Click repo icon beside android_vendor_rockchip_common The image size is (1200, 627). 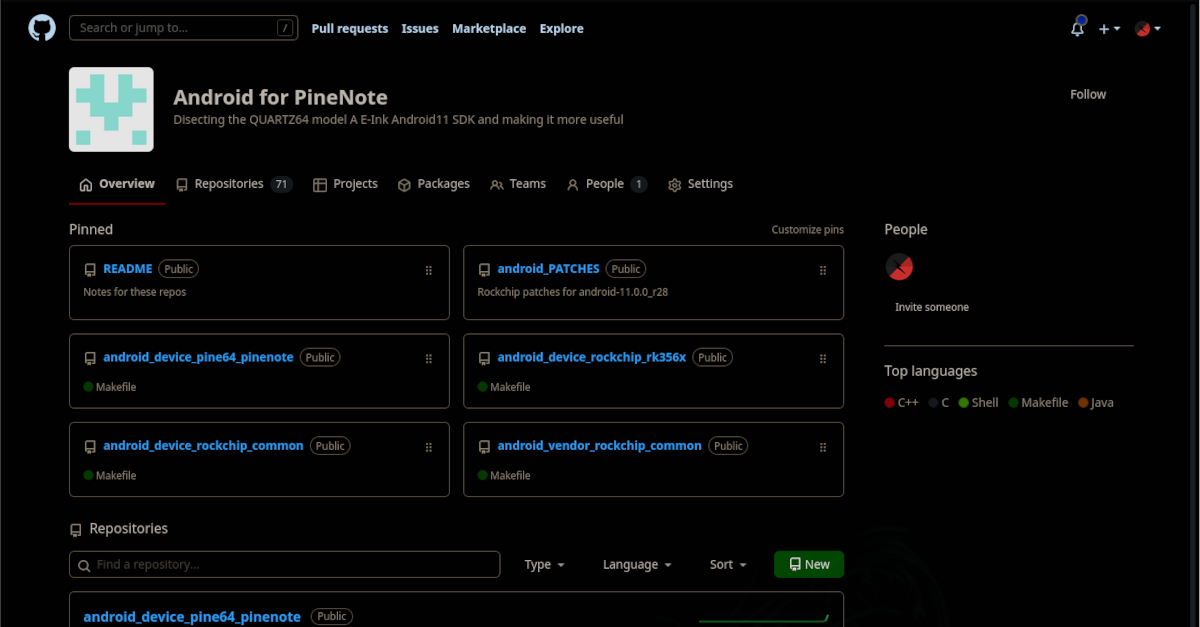pos(484,447)
